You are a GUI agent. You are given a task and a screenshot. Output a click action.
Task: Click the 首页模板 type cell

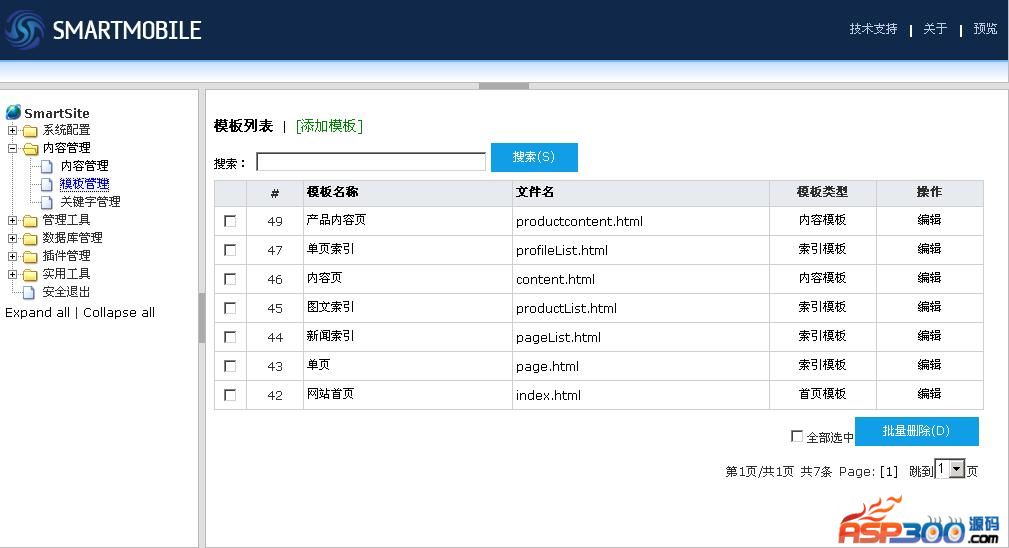pyautogui.click(x=822, y=394)
